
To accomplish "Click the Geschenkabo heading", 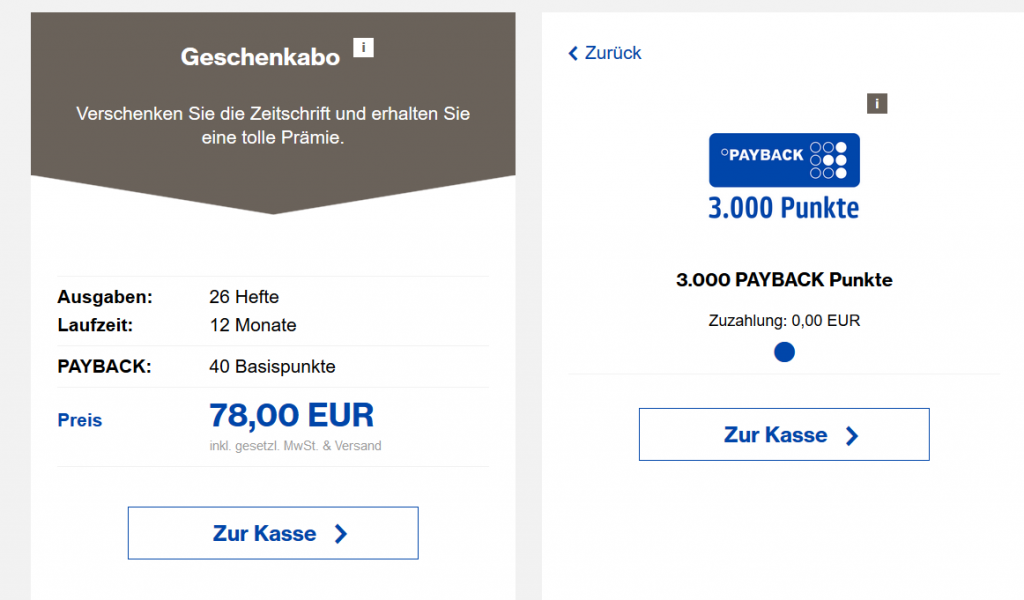I will 260,57.
